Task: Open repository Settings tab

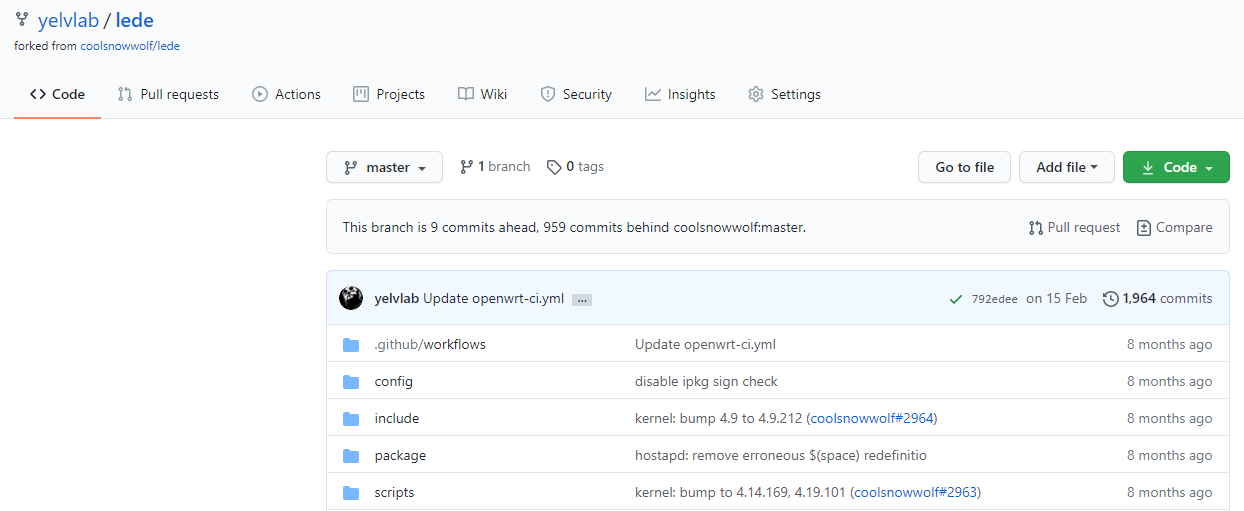Action: pos(784,94)
